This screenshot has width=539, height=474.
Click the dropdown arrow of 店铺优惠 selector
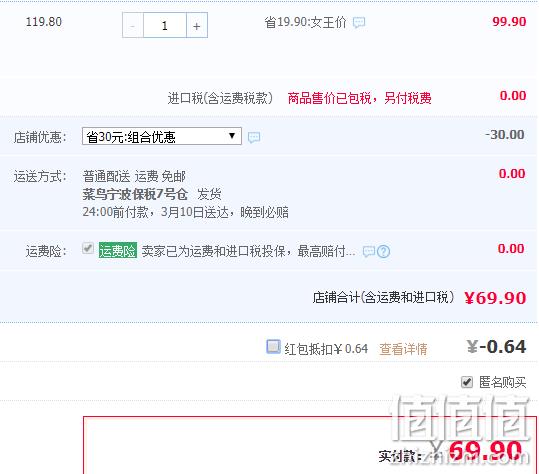point(232,136)
